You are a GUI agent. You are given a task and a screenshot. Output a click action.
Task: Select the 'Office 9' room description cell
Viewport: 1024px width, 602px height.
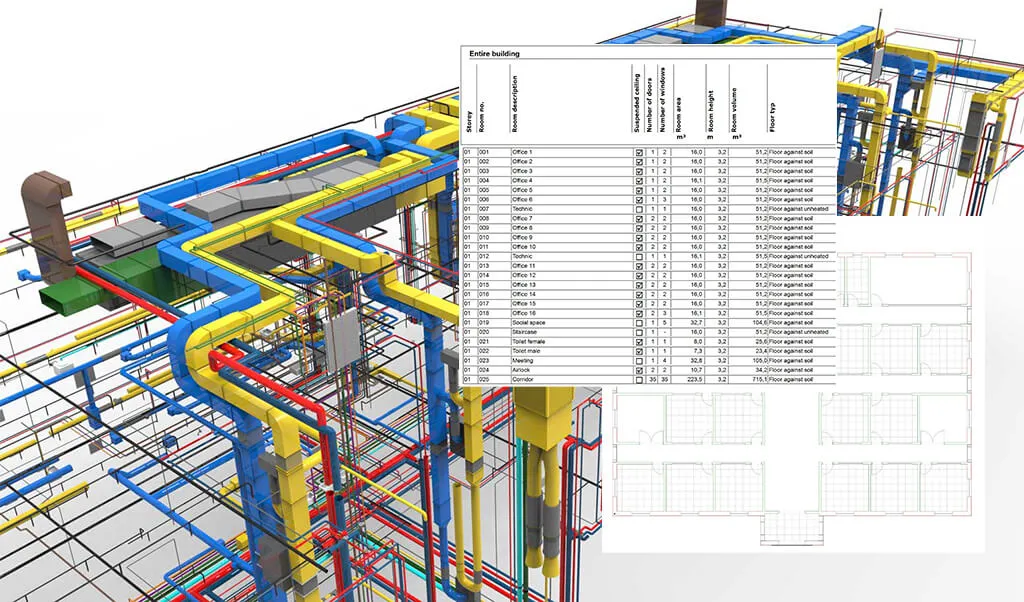522,238
